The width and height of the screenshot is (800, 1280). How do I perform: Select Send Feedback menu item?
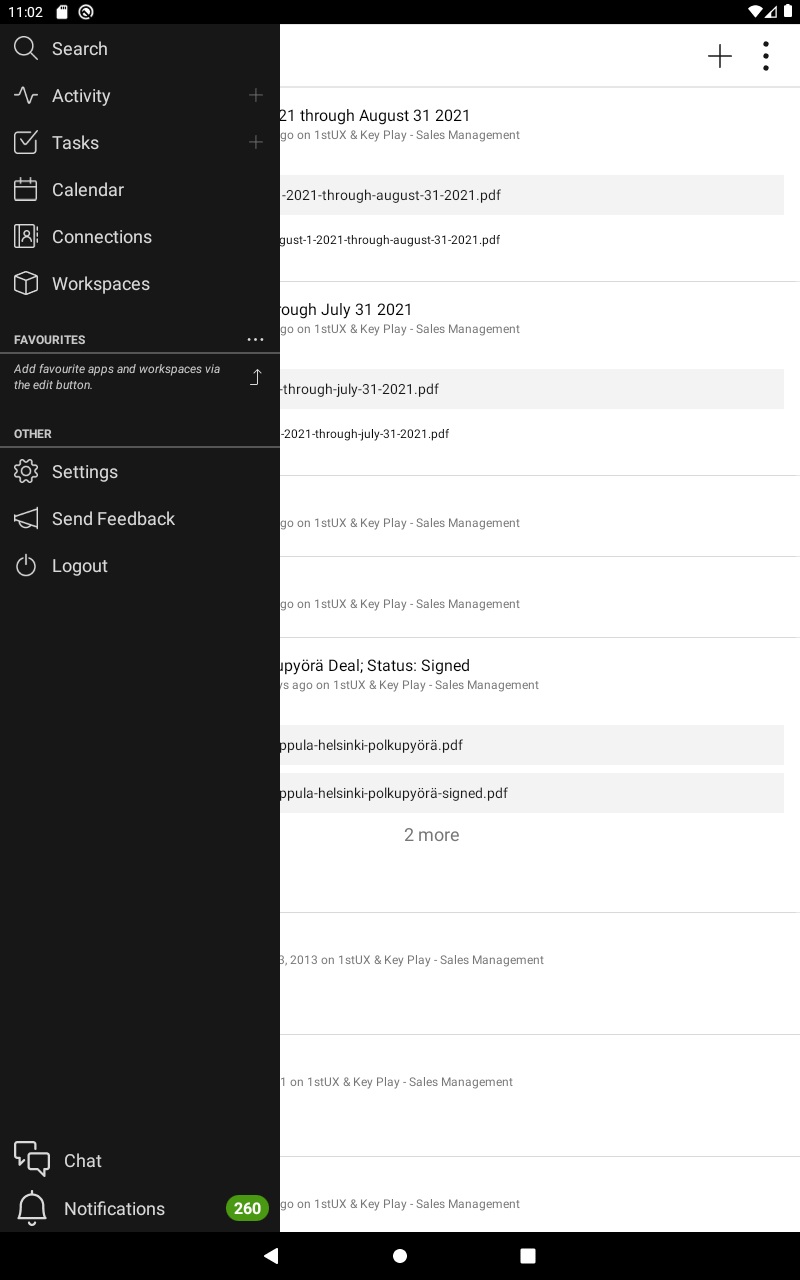(x=140, y=518)
